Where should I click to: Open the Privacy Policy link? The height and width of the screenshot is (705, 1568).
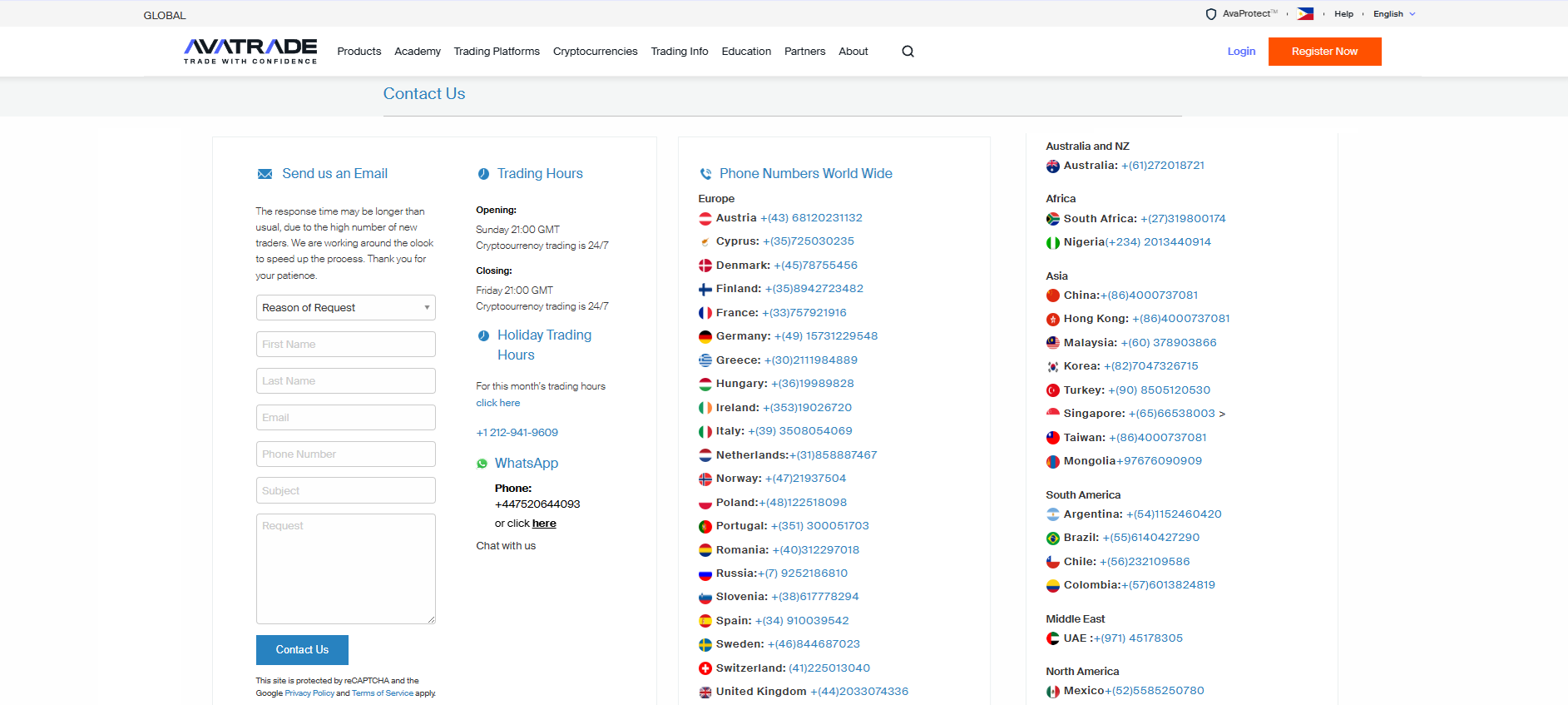[x=309, y=693]
